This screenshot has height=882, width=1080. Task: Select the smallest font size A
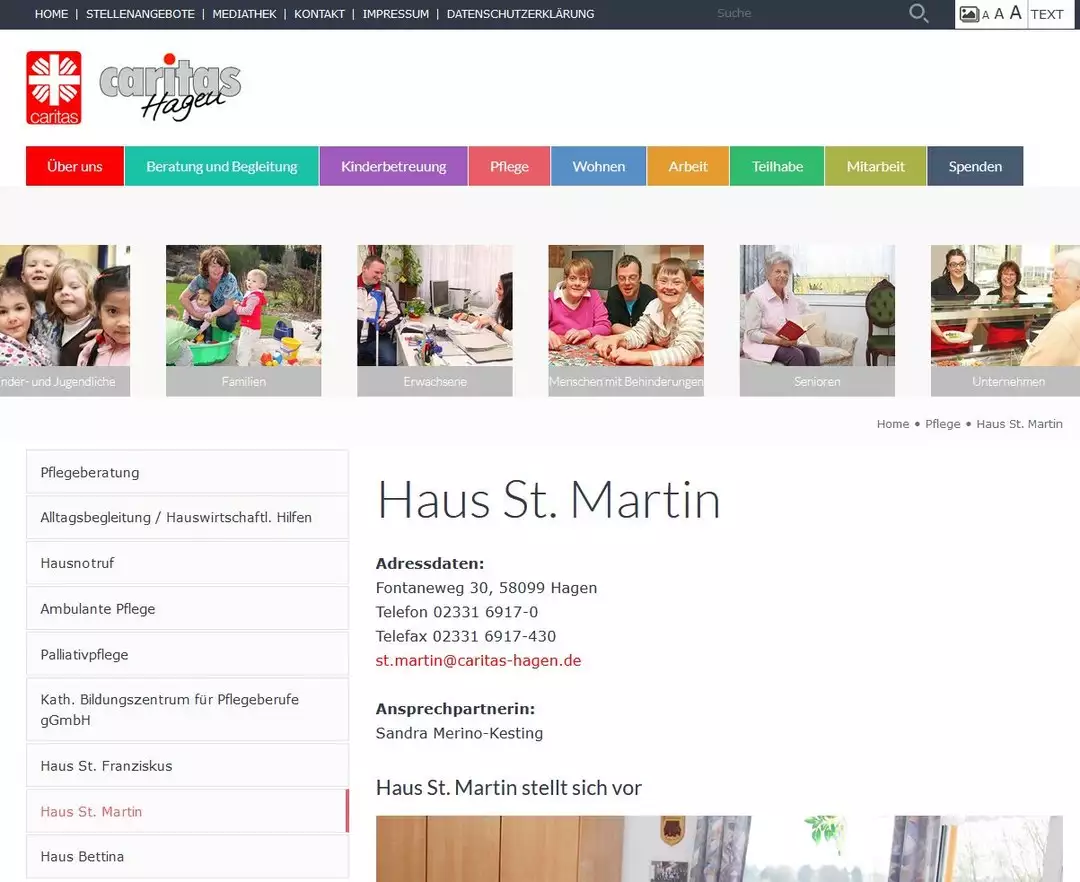(x=986, y=15)
